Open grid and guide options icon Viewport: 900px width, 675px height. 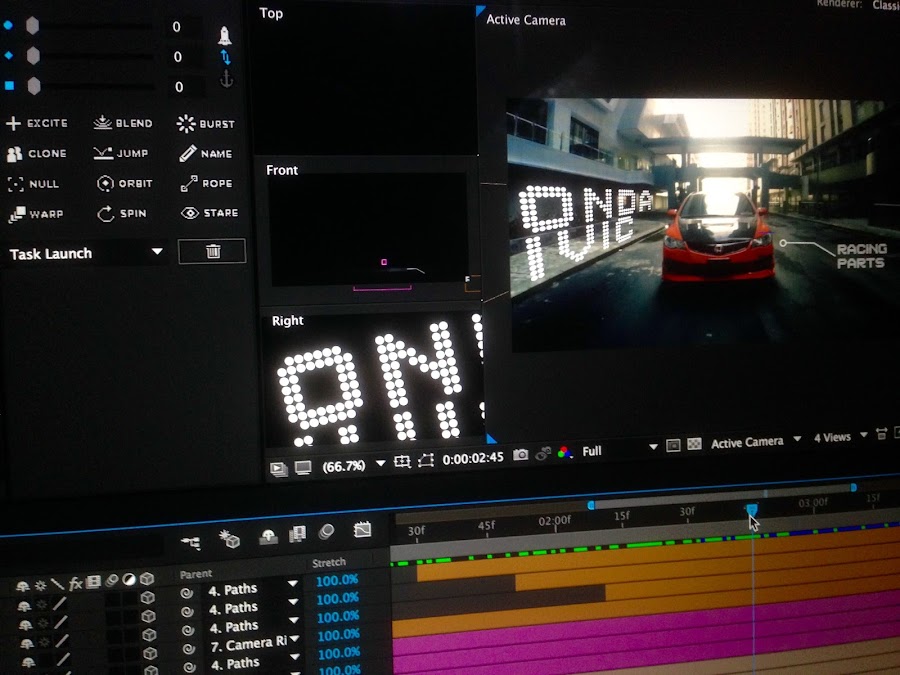pyautogui.click(x=402, y=461)
